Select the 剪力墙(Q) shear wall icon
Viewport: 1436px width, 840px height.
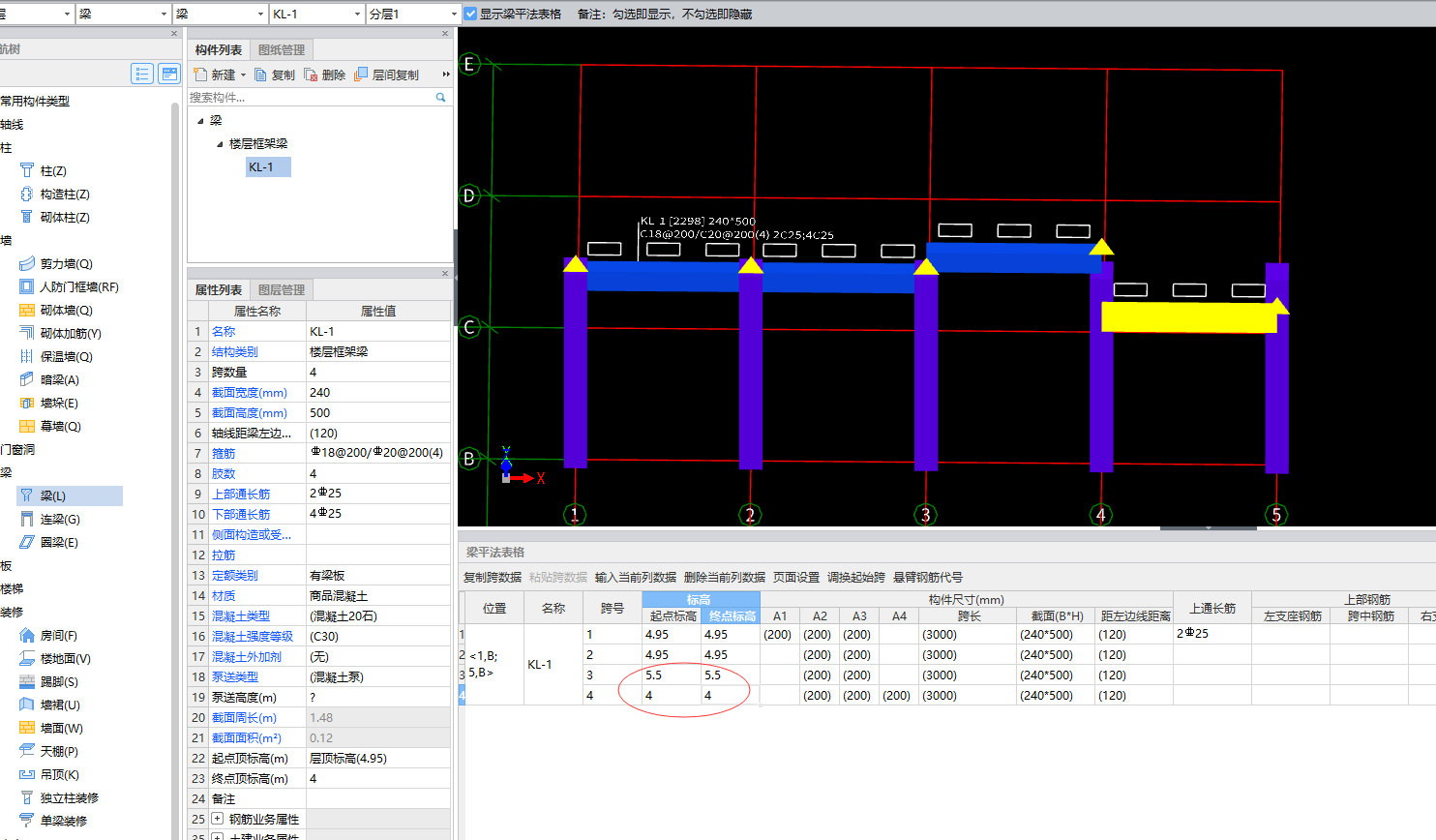tap(27, 263)
